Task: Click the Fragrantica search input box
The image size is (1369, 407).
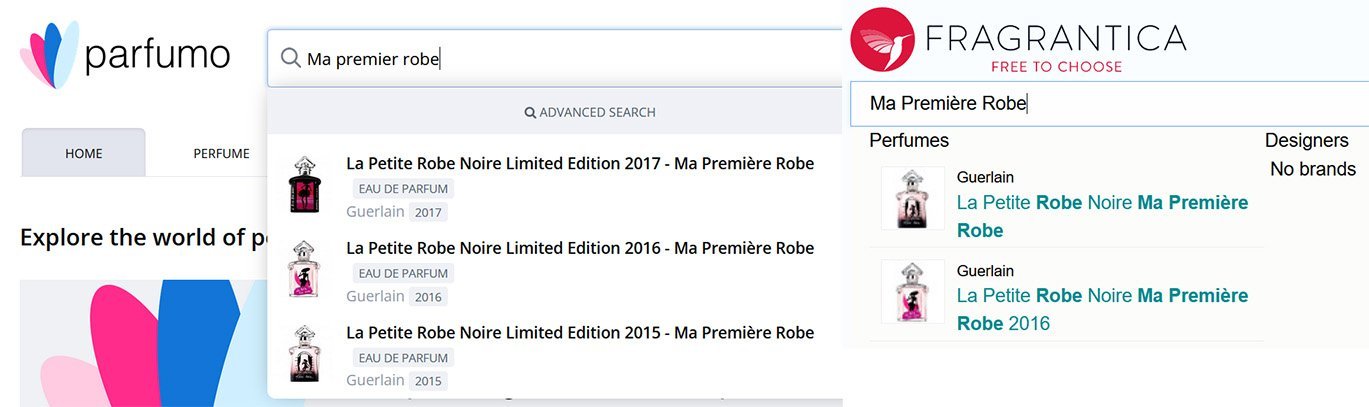Action: tap(1100, 103)
